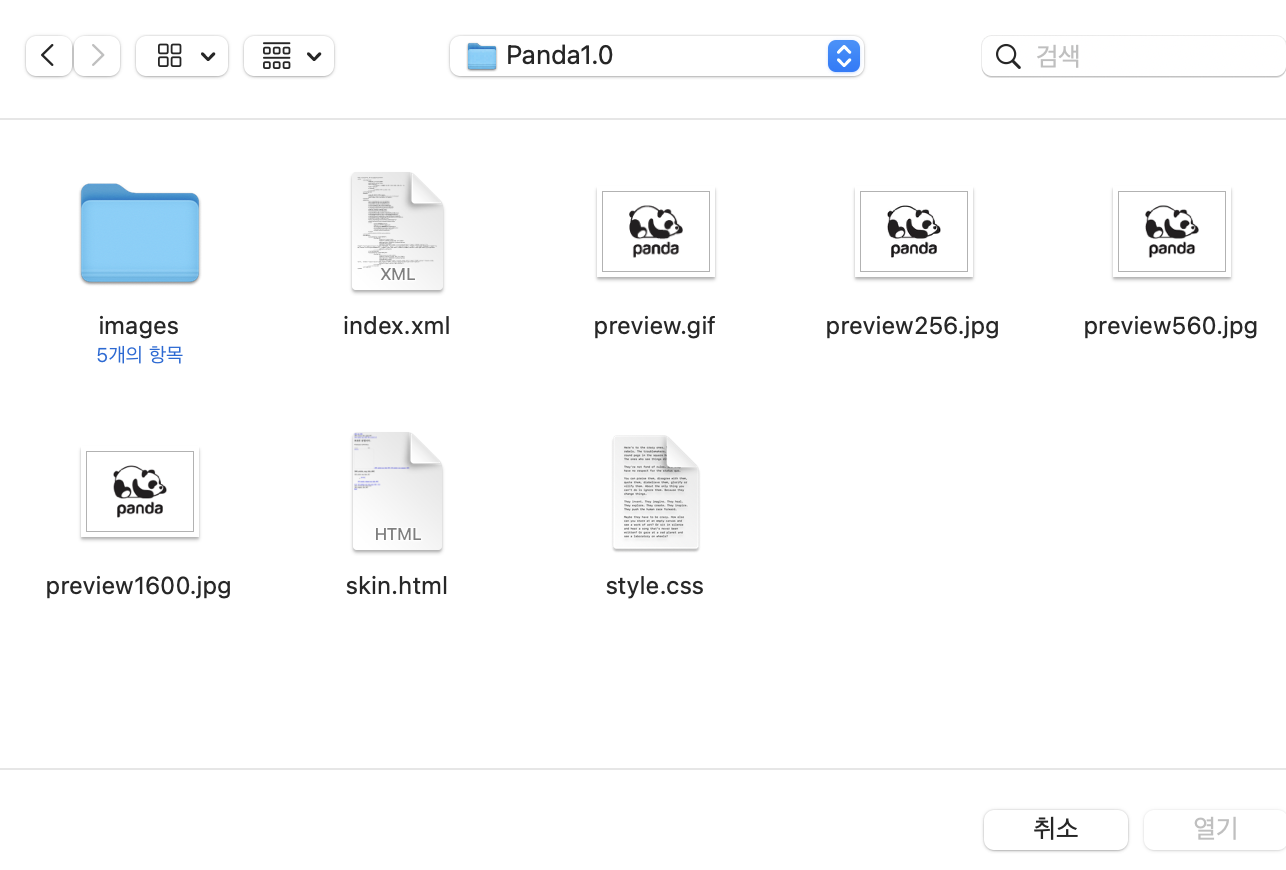Image resolution: width=1286 pixels, height=870 pixels.
Task: Select the preview1600.jpg thumbnail
Action: 139,492
